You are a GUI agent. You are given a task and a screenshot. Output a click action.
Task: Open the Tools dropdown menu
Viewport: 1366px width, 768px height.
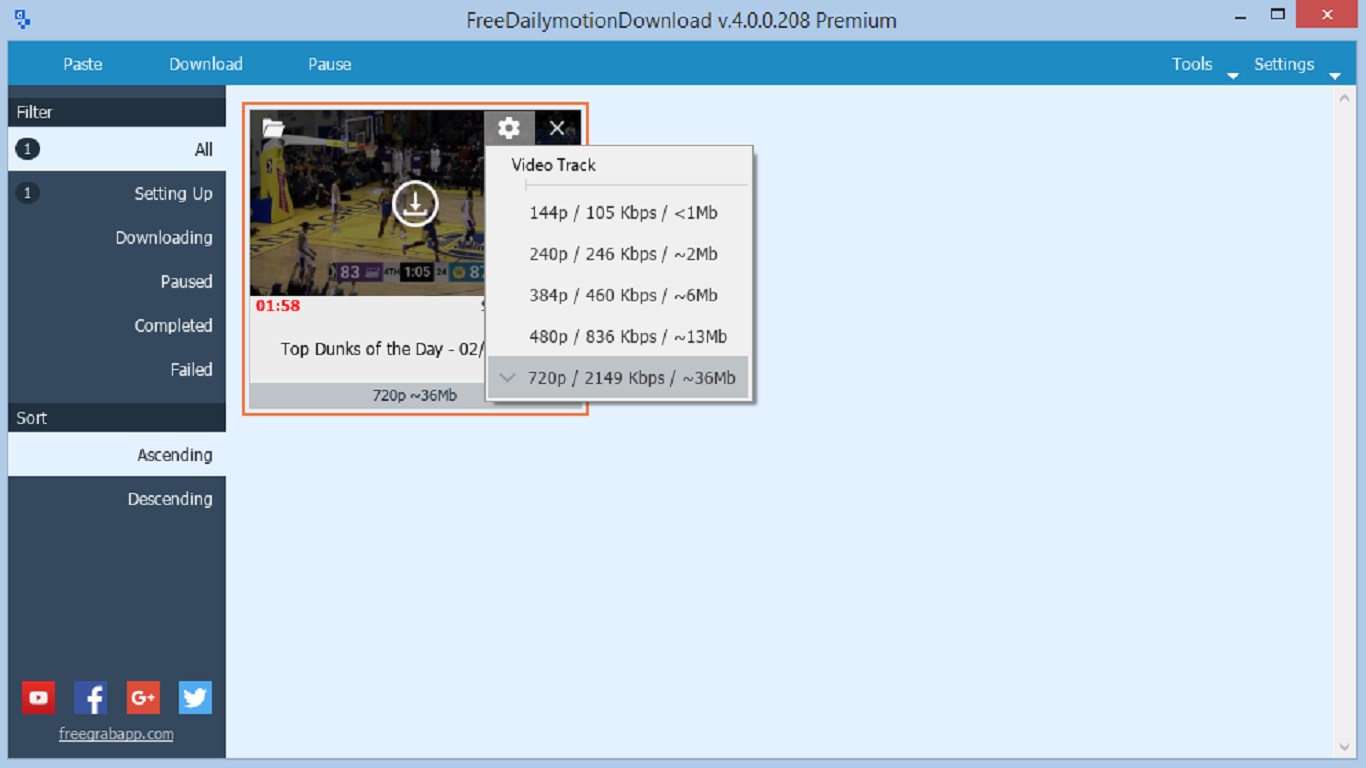tap(1203, 64)
